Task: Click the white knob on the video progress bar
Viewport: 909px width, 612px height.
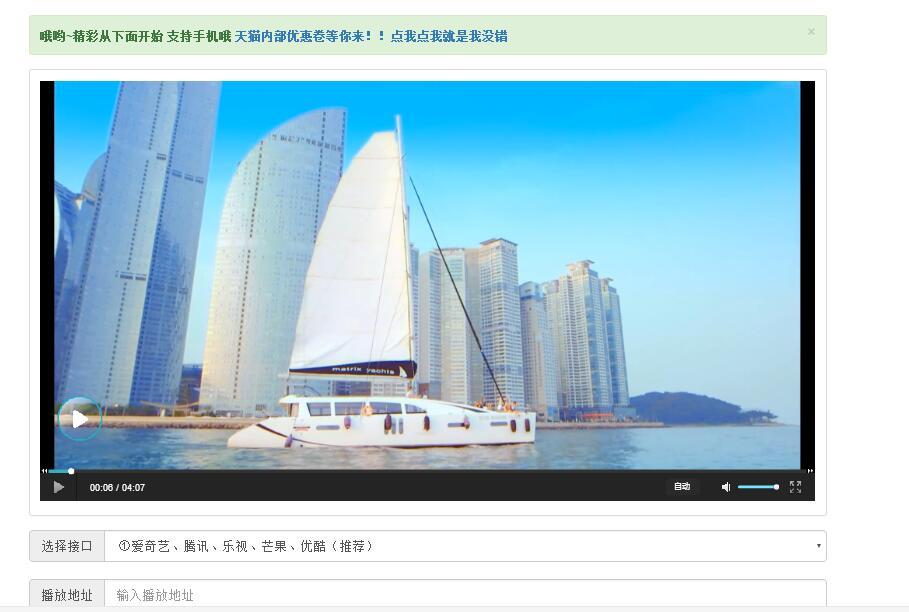Action: pyautogui.click(x=71, y=471)
